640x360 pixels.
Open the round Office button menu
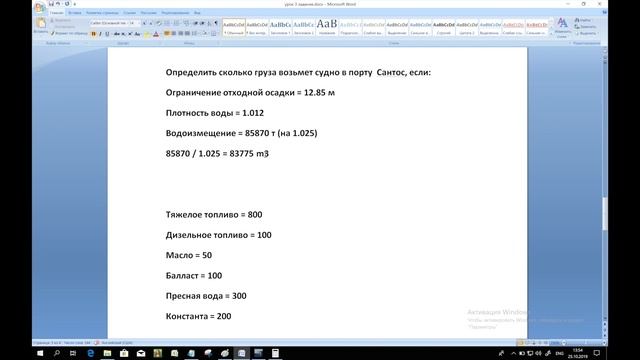(x=40, y=7)
